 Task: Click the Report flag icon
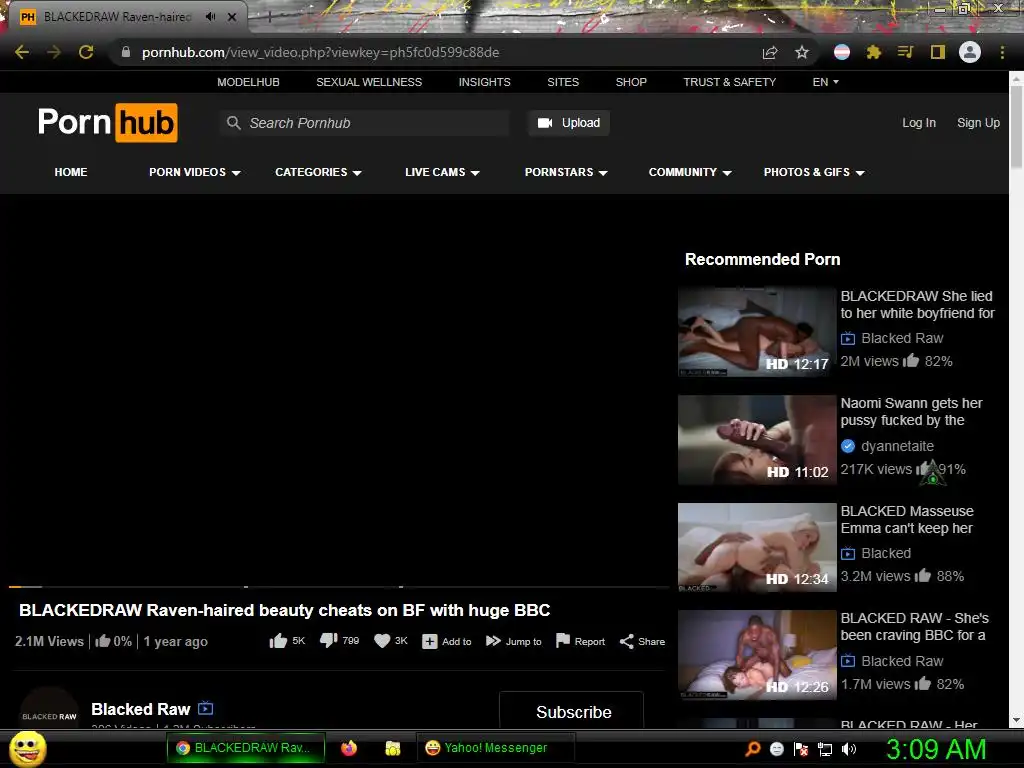[562, 641]
